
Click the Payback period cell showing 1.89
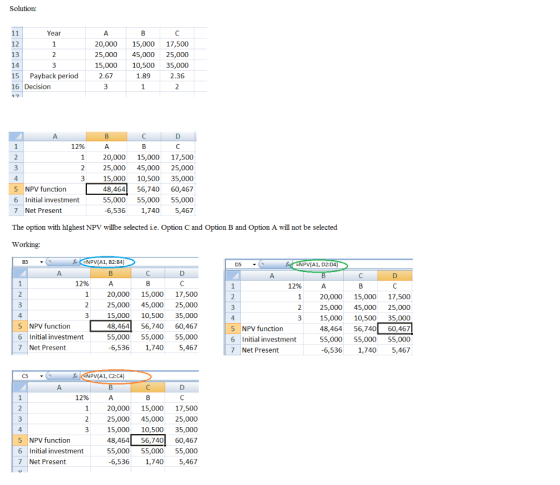point(143,76)
